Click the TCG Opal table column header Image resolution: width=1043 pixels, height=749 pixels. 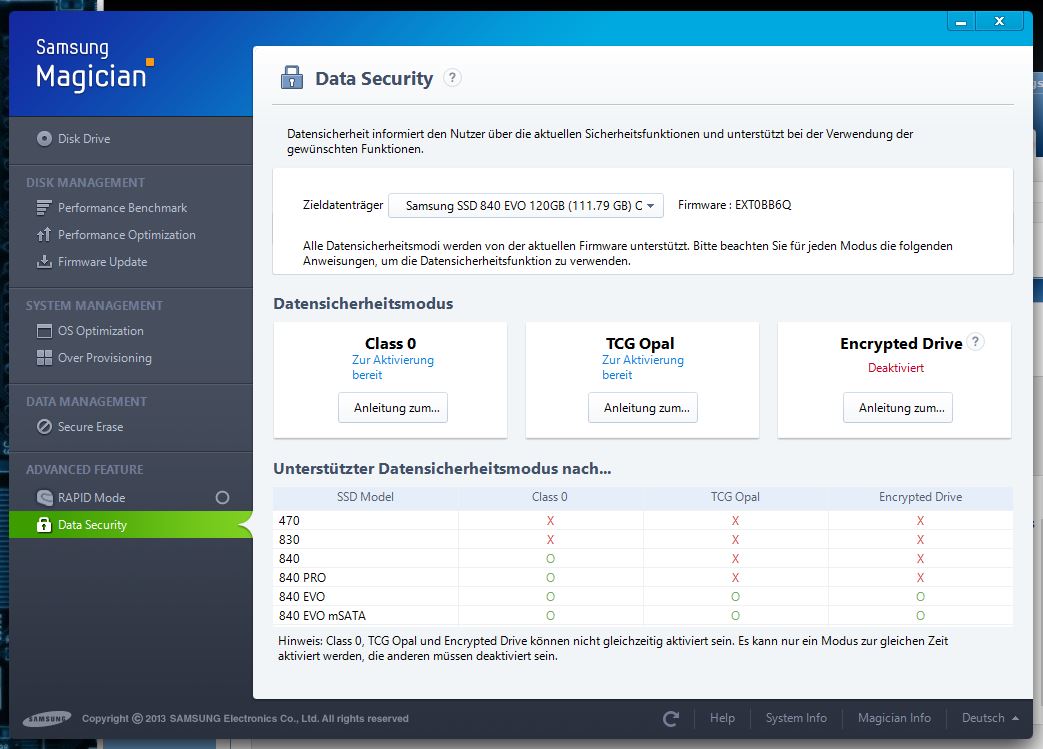[735, 497]
